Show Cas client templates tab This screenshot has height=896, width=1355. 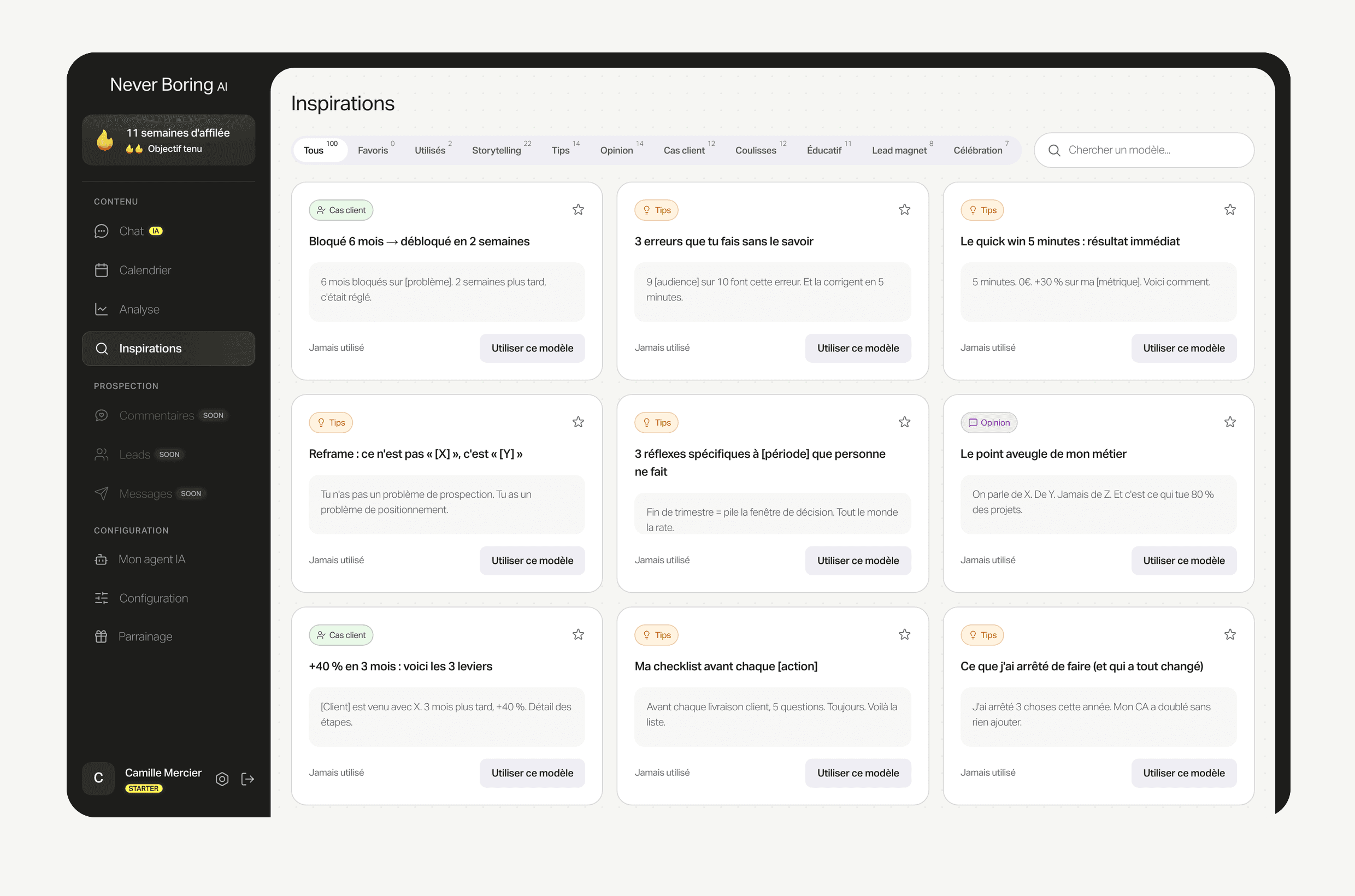pos(688,150)
